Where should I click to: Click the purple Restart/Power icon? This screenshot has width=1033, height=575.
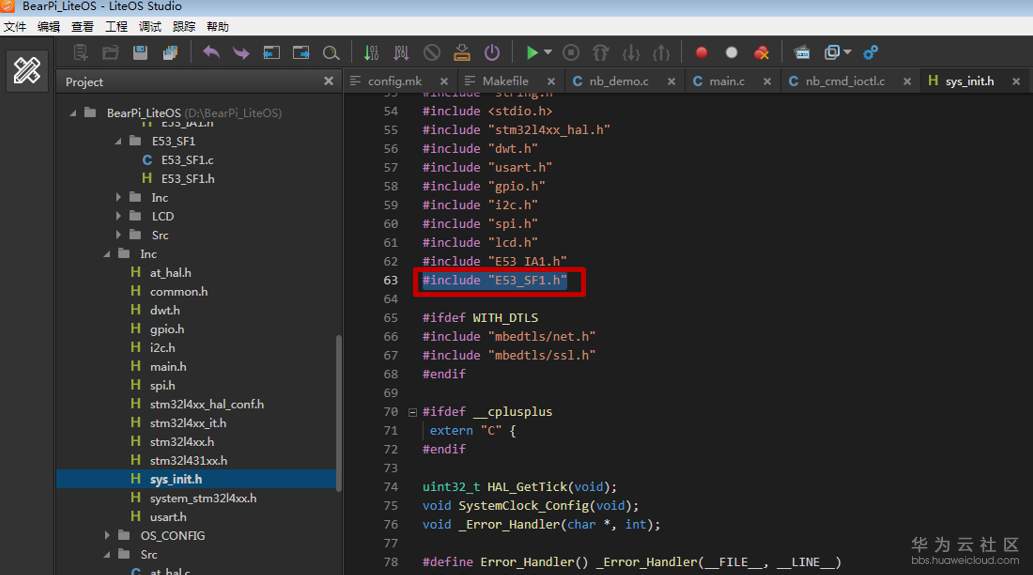[x=492, y=53]
